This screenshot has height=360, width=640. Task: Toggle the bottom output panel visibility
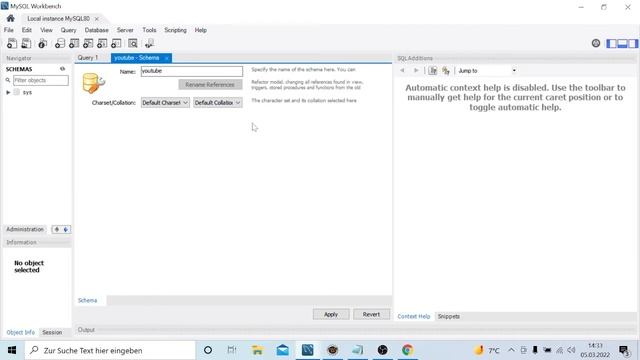pos(622,43)
